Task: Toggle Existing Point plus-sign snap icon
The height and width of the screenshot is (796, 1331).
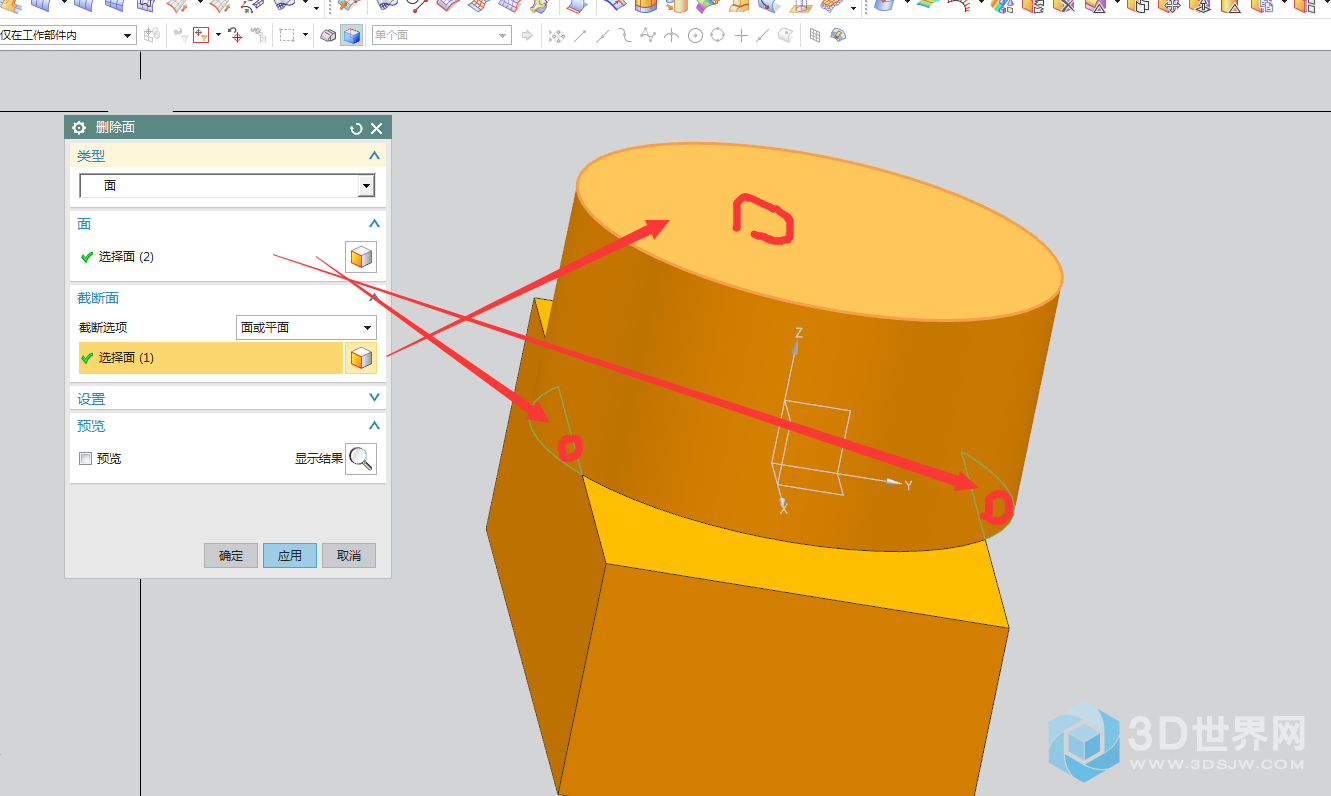Action: (x=741, y=36)
